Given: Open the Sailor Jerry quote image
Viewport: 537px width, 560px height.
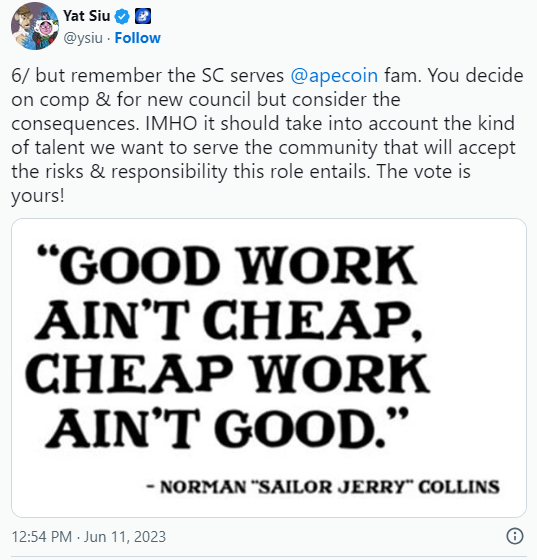Looking at the screenshot, I should [x=269, y=368].
